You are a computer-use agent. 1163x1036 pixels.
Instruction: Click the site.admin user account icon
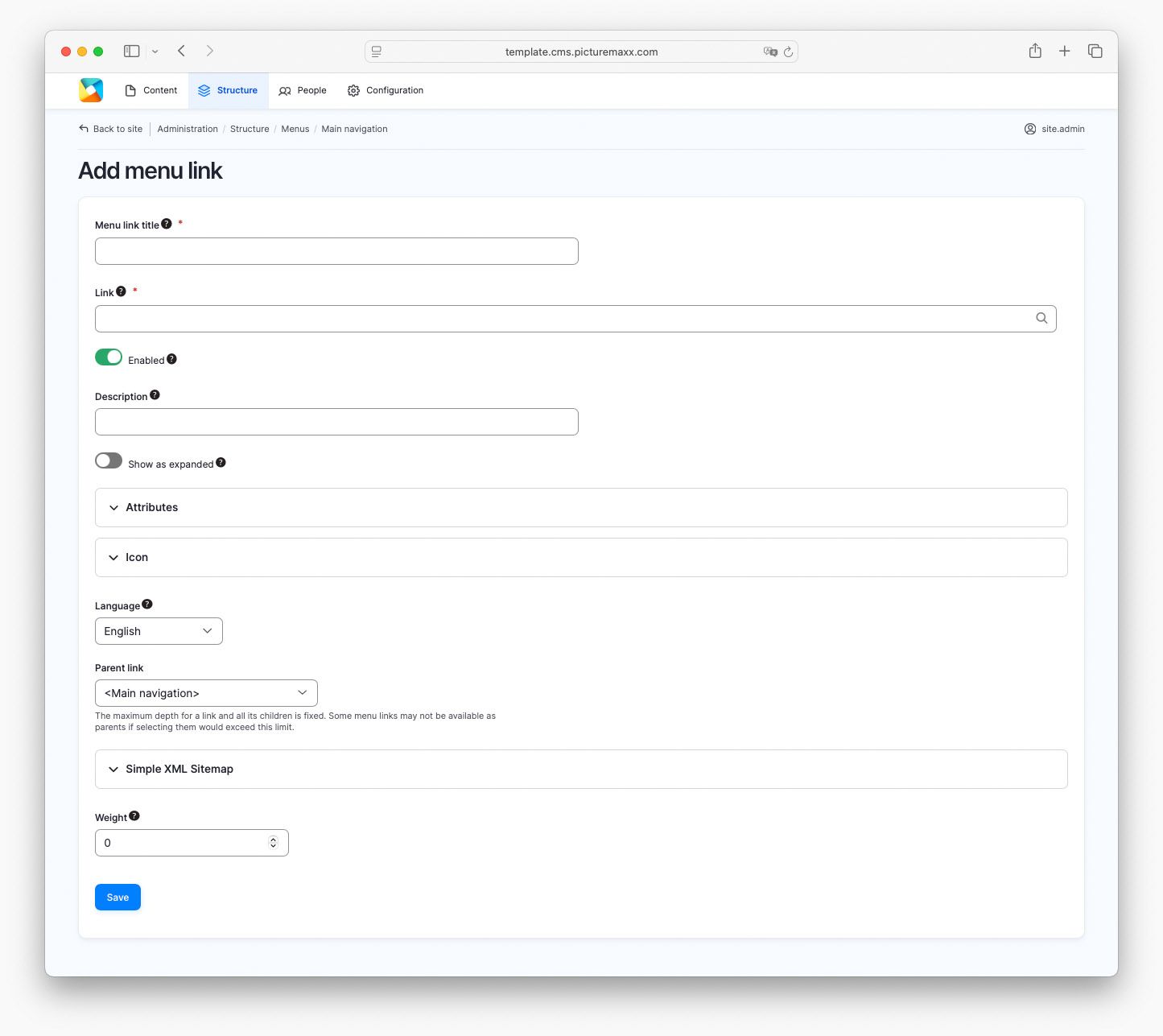click(1030, 129)
